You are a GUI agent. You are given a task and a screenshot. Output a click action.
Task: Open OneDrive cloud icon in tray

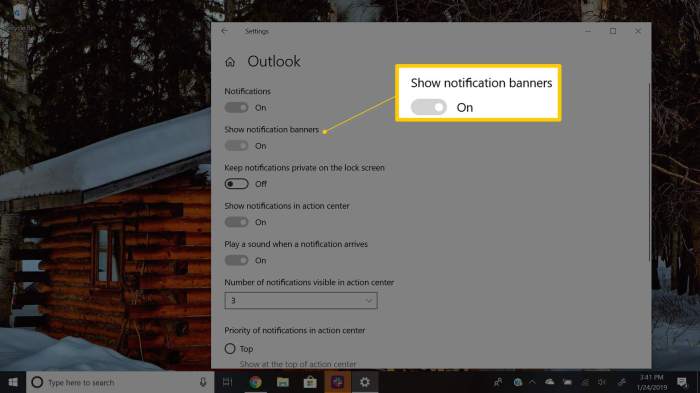click(550, 382)
